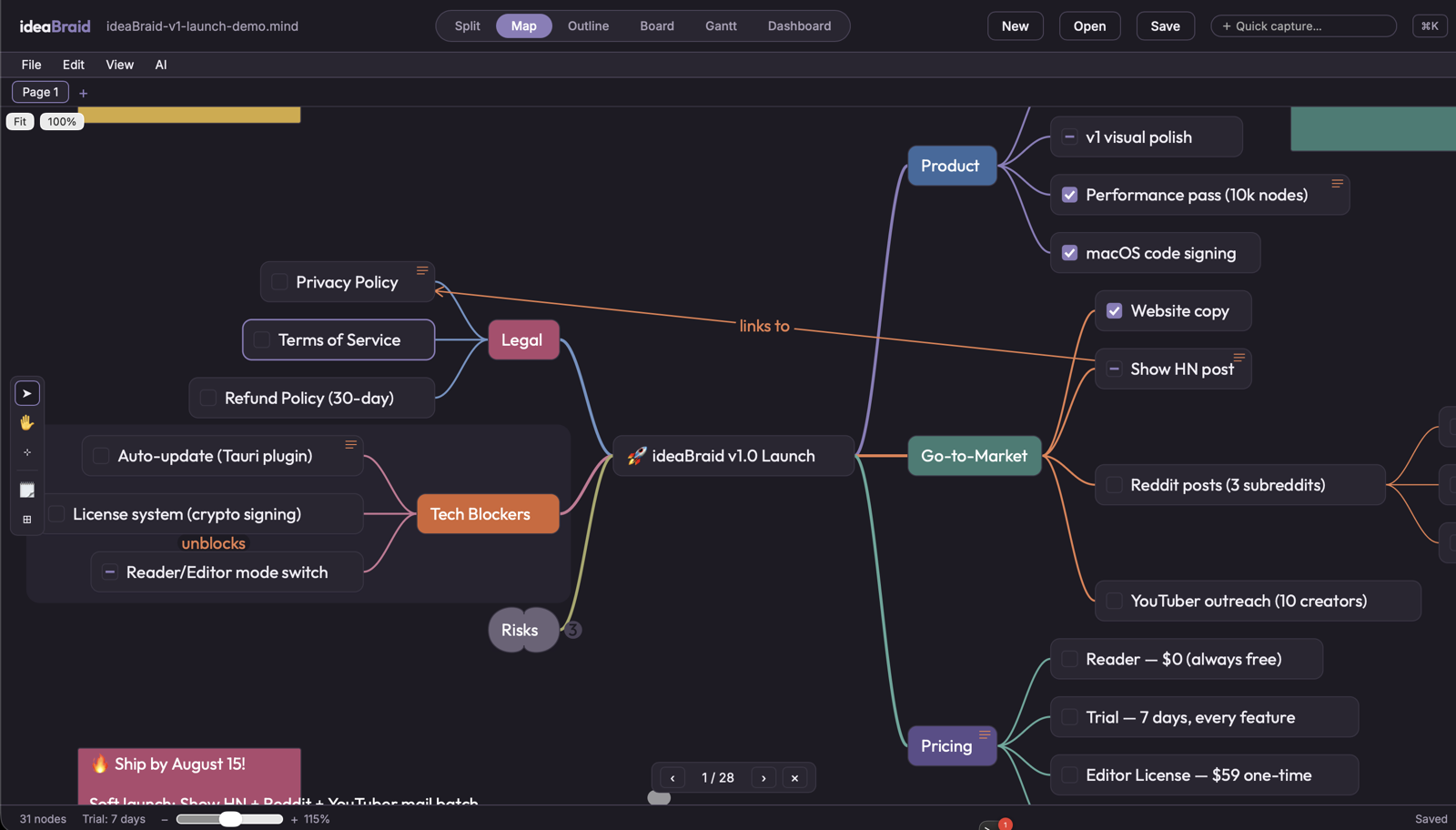Go to next presentation step
This screenshot has height=830, width=1456.
pos(763,778)
